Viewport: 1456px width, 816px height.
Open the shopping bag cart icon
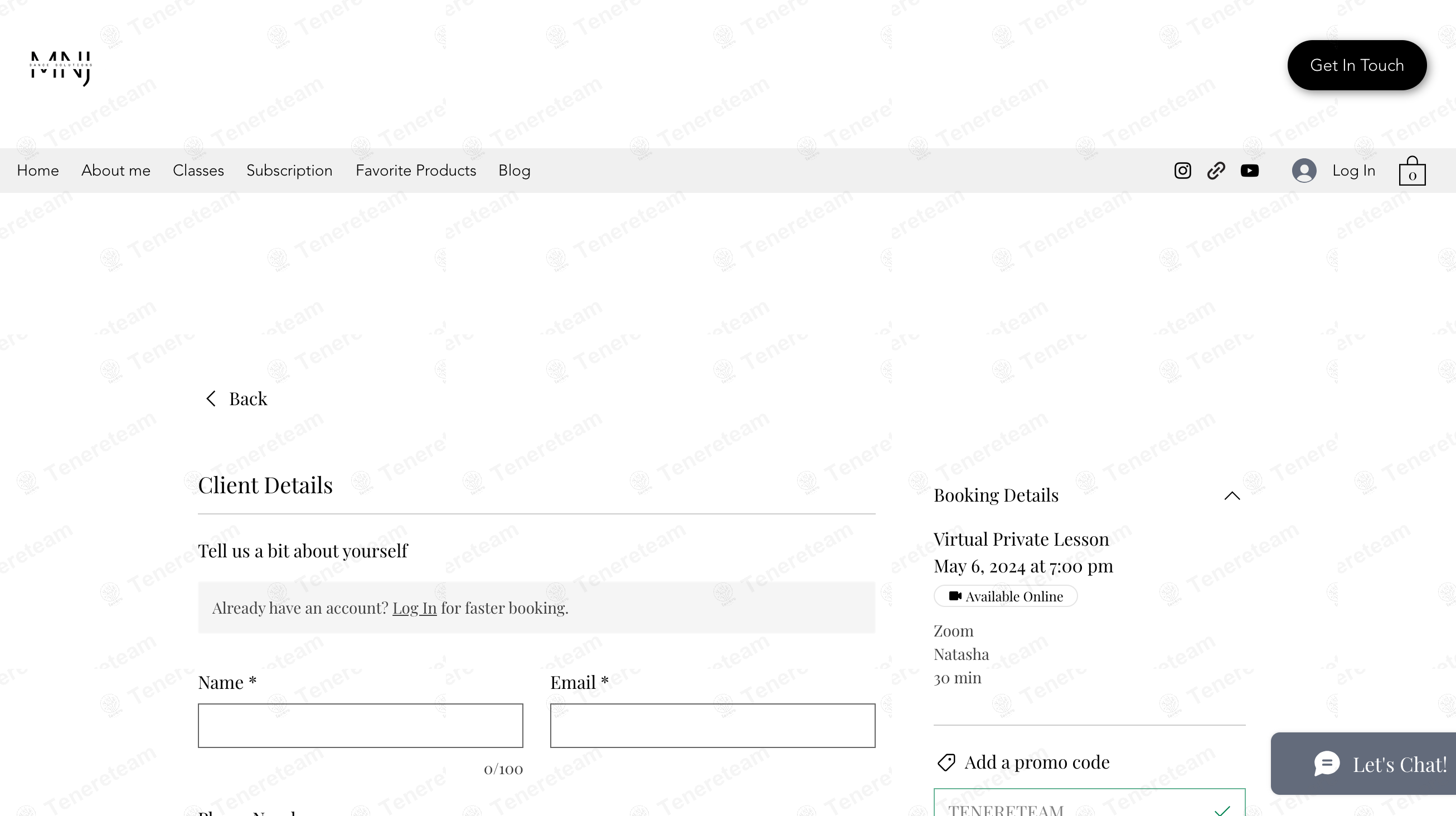(1412, 171)
